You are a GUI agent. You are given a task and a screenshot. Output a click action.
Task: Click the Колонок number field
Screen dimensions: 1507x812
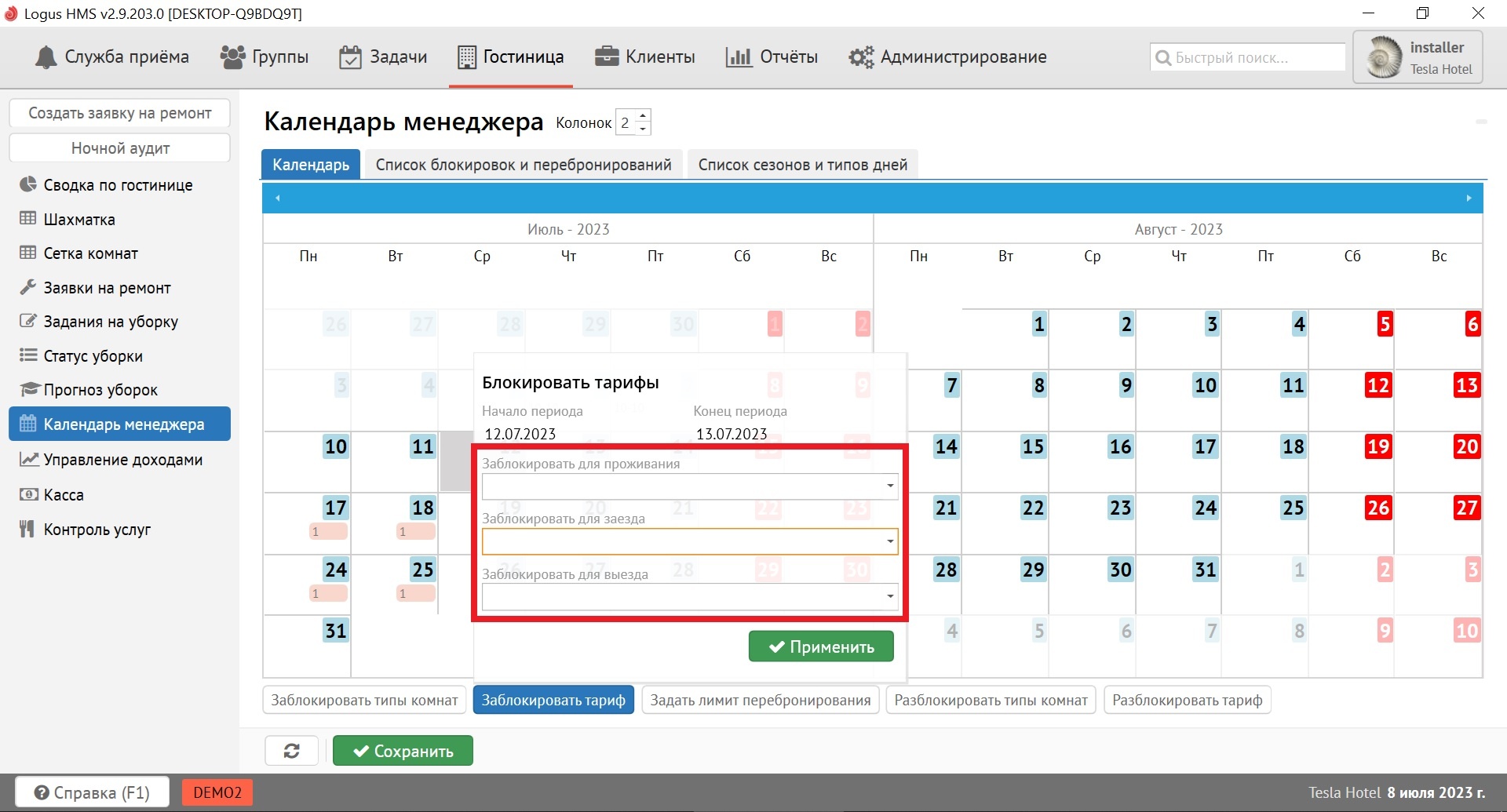click(x=626, y=122)
